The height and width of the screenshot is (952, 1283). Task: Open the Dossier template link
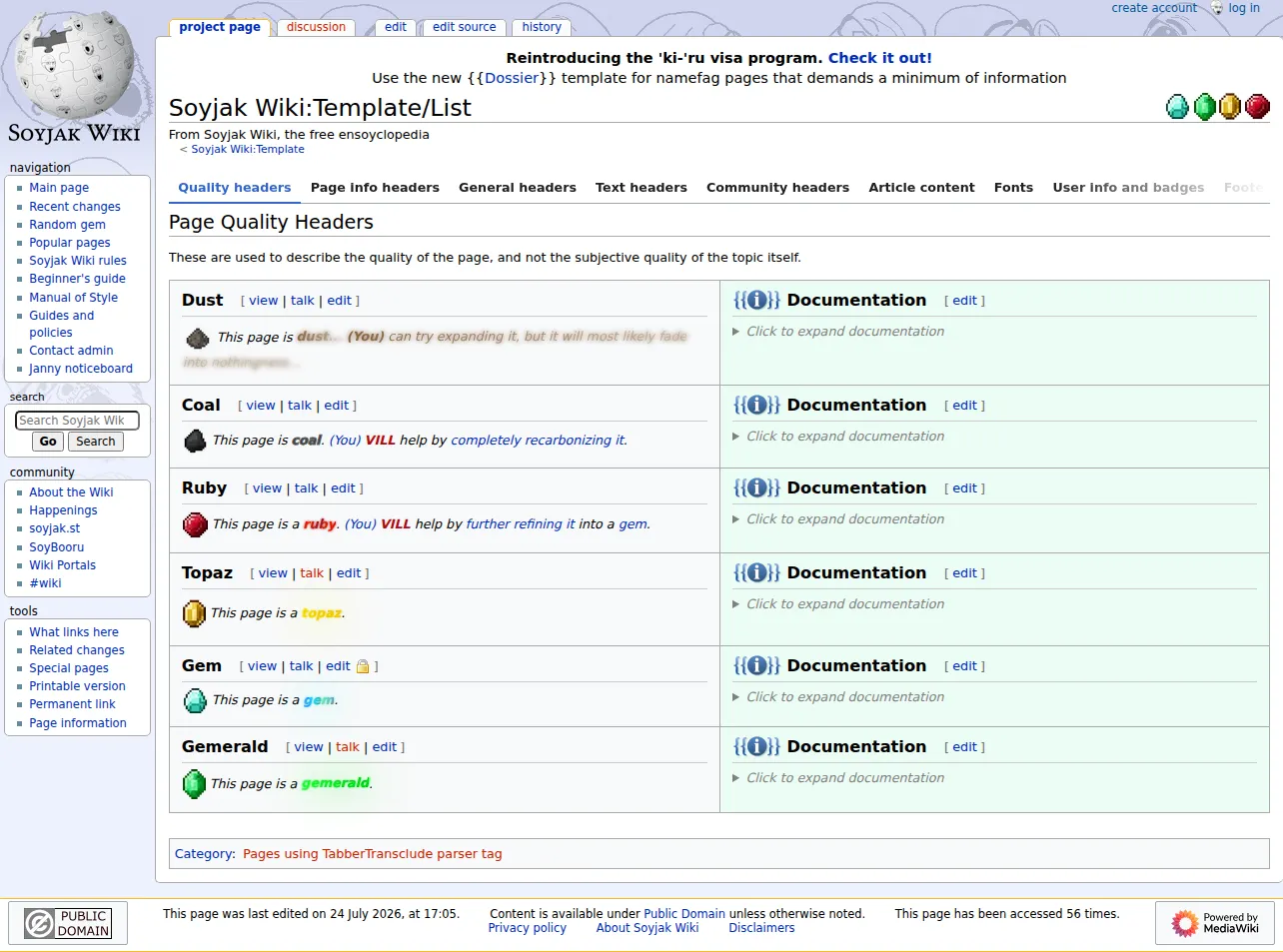tap(512, 78)
